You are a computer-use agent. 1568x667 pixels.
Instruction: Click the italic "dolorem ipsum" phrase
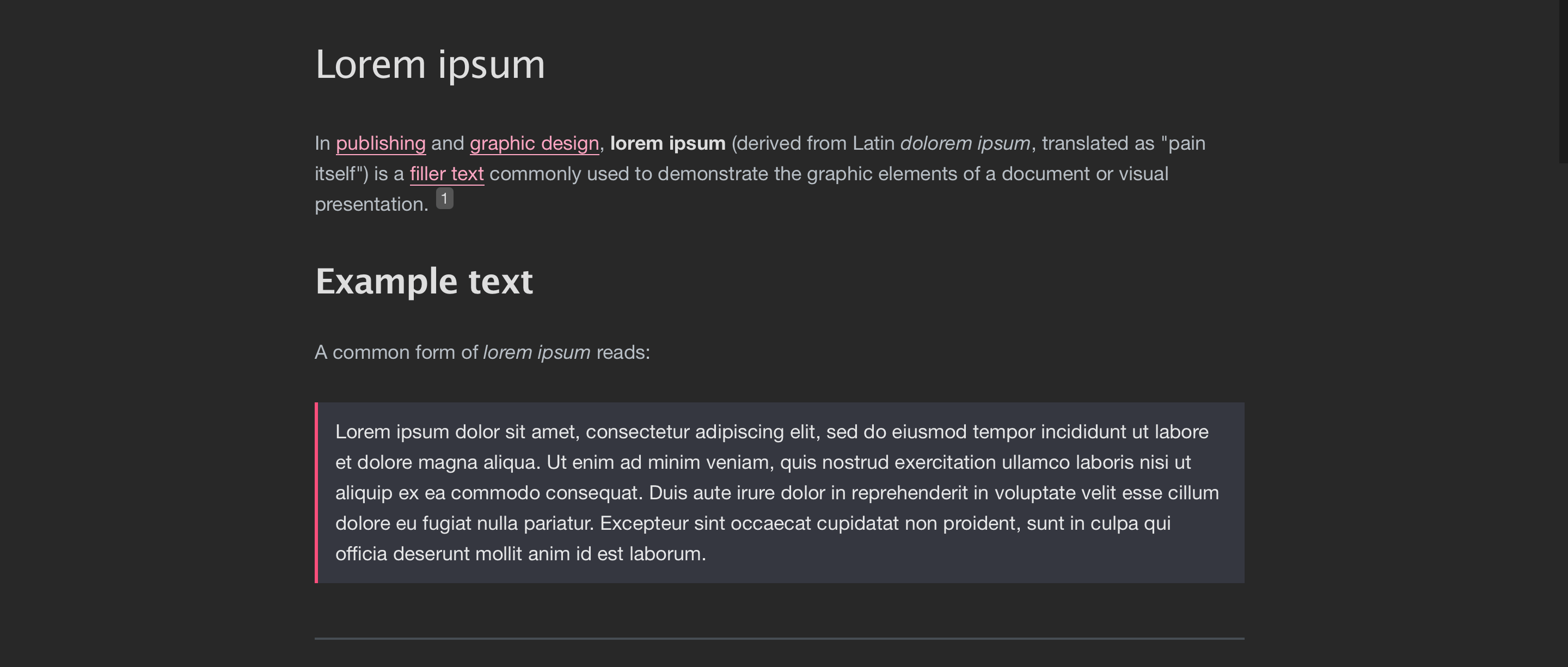coord(965,144)
